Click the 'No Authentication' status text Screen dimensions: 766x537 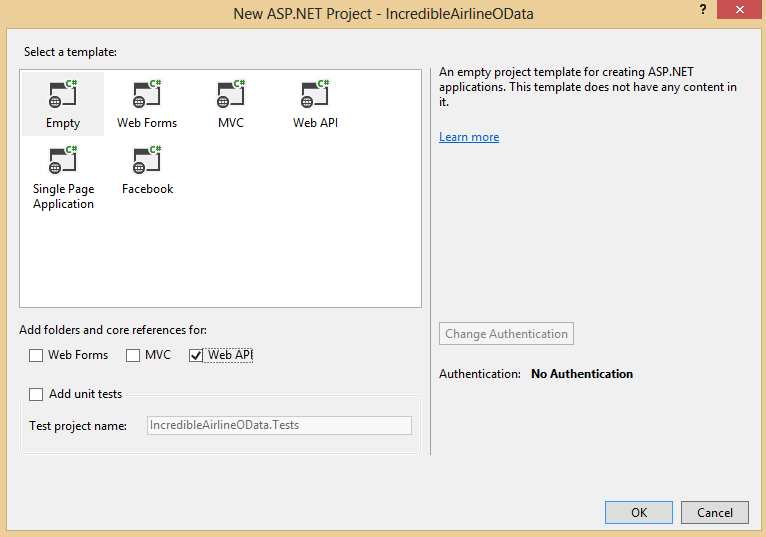tap(582, 374)
